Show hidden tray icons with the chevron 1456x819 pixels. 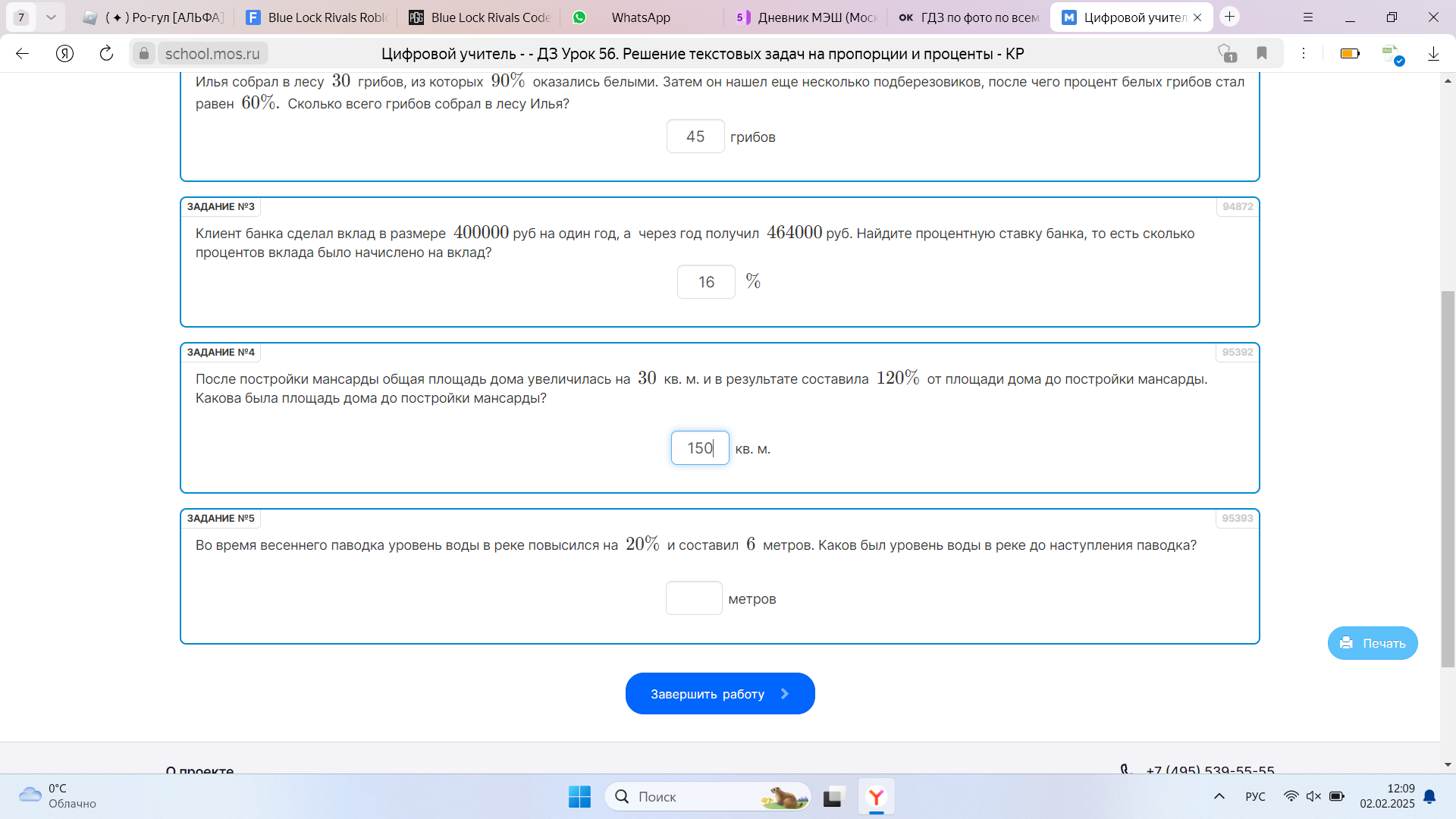[x=1219, y=796]
